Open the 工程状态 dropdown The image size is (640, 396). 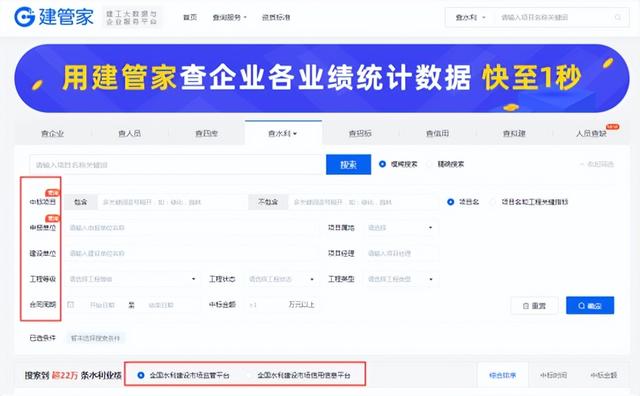pos(282,279)
